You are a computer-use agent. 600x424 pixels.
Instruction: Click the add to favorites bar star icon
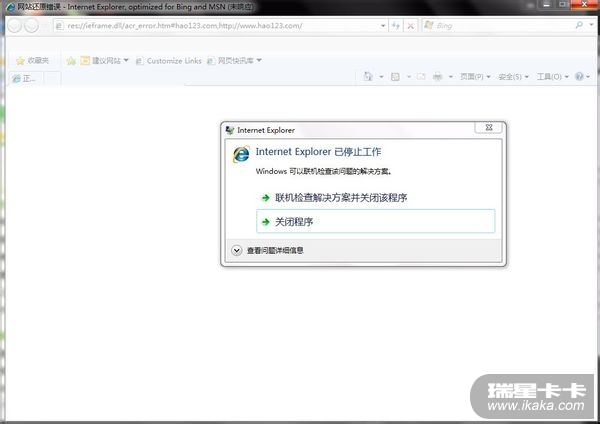coord(71,60)
